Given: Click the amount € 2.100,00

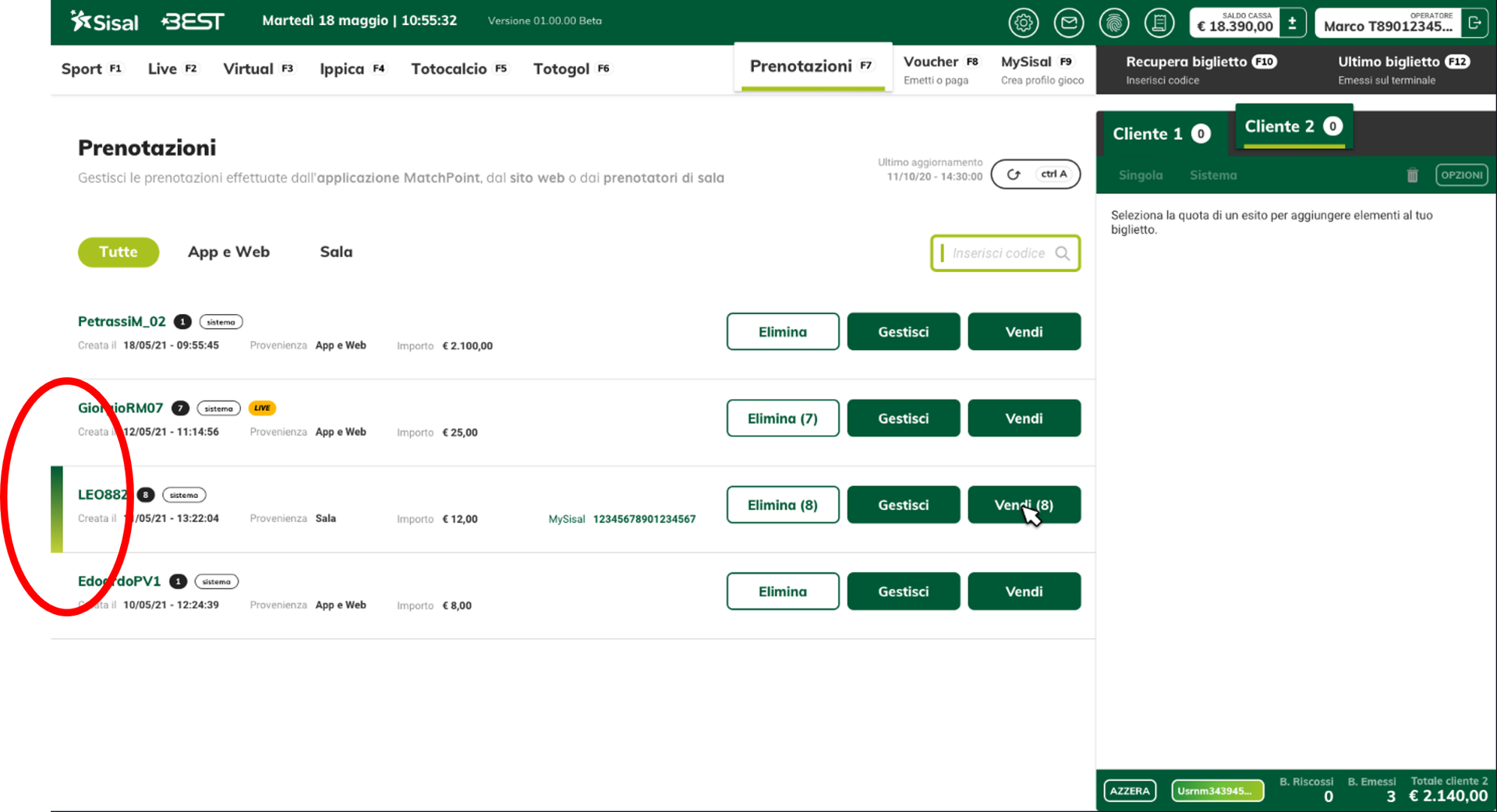Looking at the screenshot, I should pyautogui.click(x=467, y=346).
